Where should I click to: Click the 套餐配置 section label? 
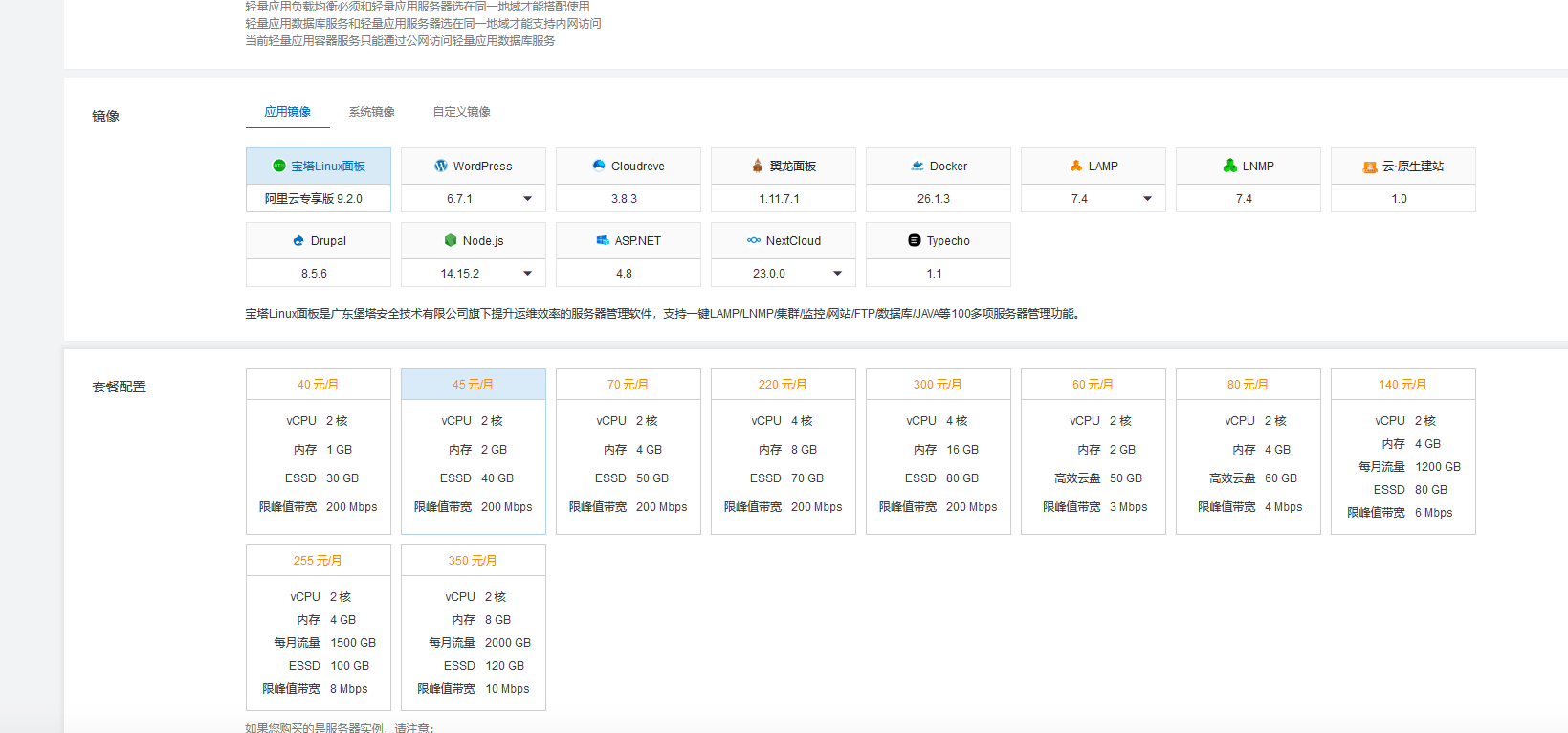tap(119, 387)
